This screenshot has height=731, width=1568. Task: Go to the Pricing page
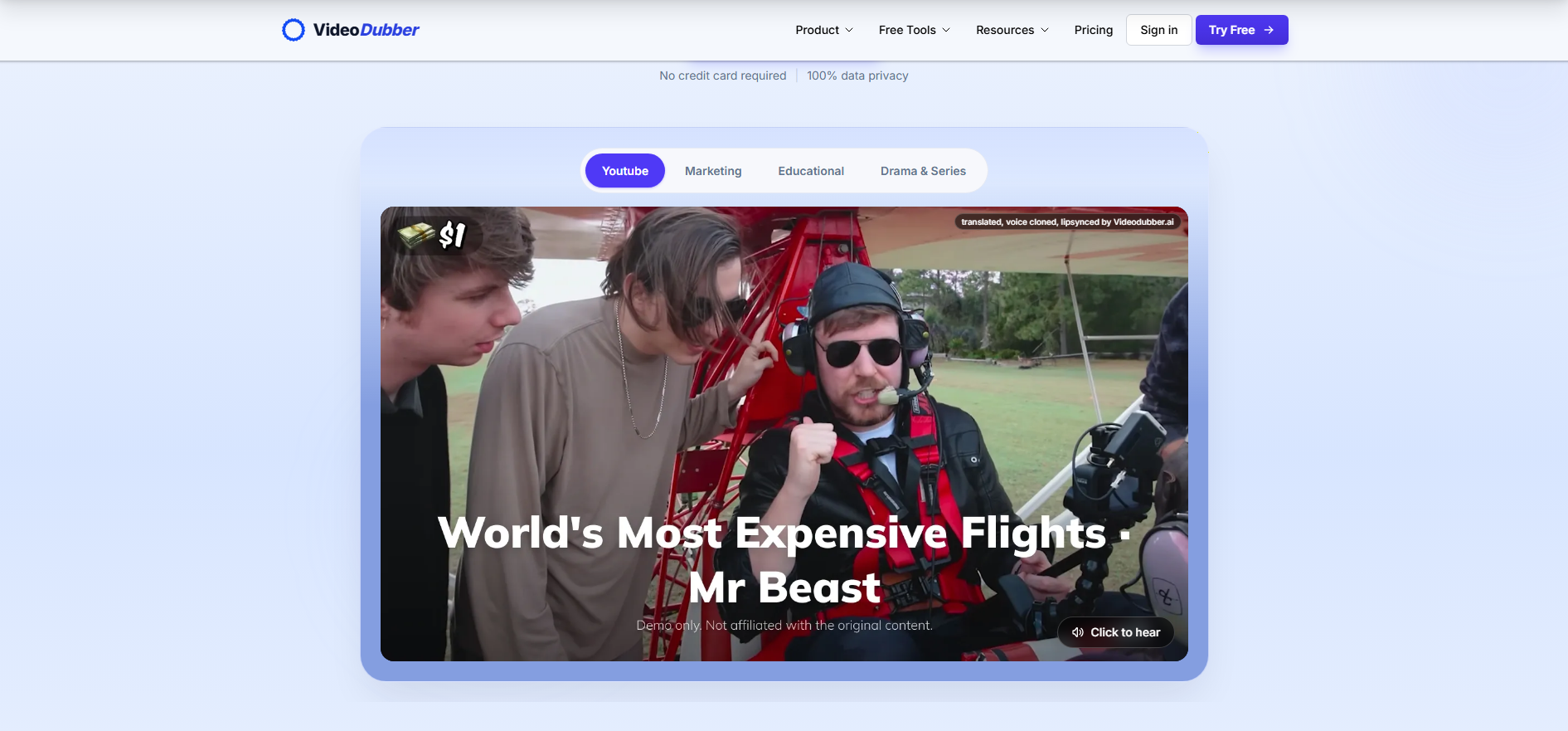tap(1094, 30)
